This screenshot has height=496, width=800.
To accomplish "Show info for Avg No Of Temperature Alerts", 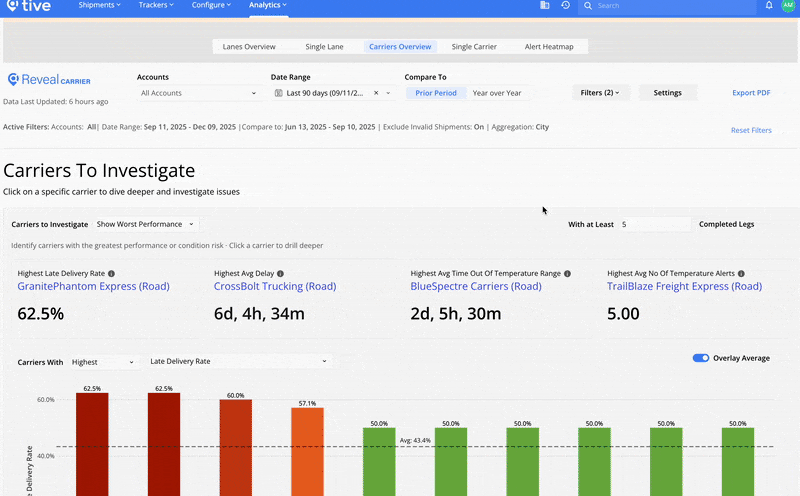I will [x=741, y=274].
